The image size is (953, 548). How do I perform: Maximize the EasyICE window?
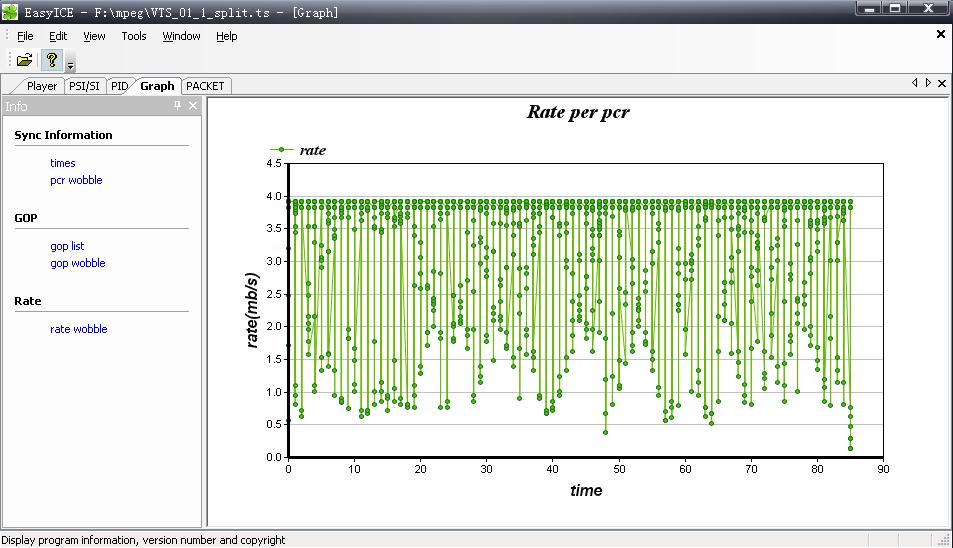895,9
